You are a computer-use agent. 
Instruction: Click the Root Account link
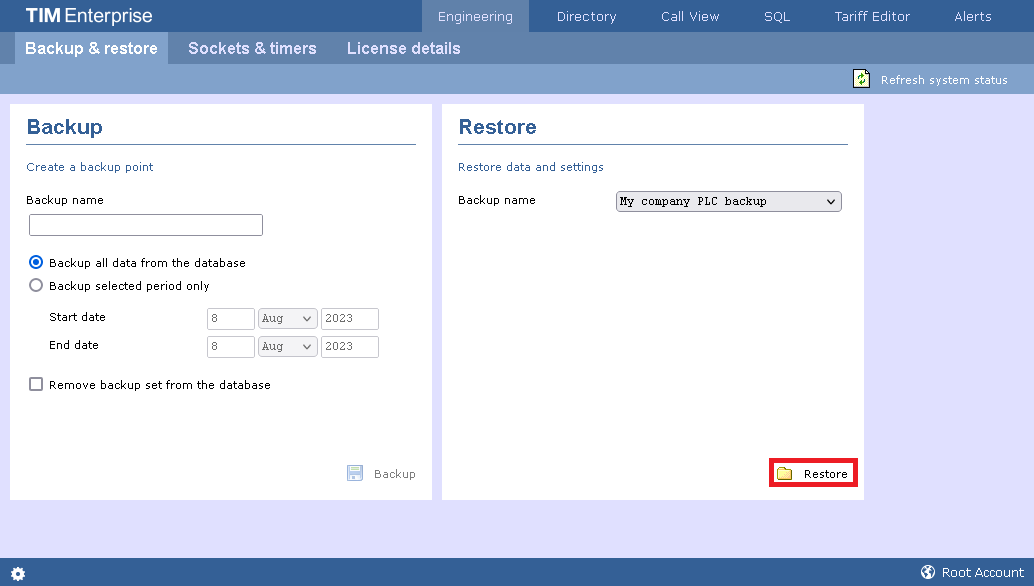[982, 573]
